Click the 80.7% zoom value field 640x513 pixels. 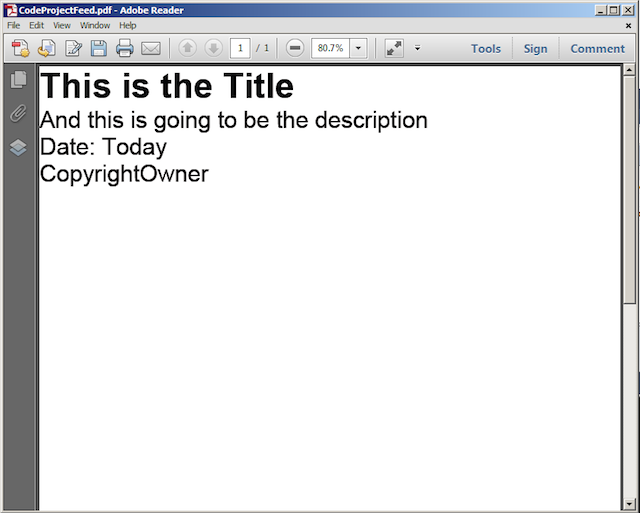tap(330, 48)
